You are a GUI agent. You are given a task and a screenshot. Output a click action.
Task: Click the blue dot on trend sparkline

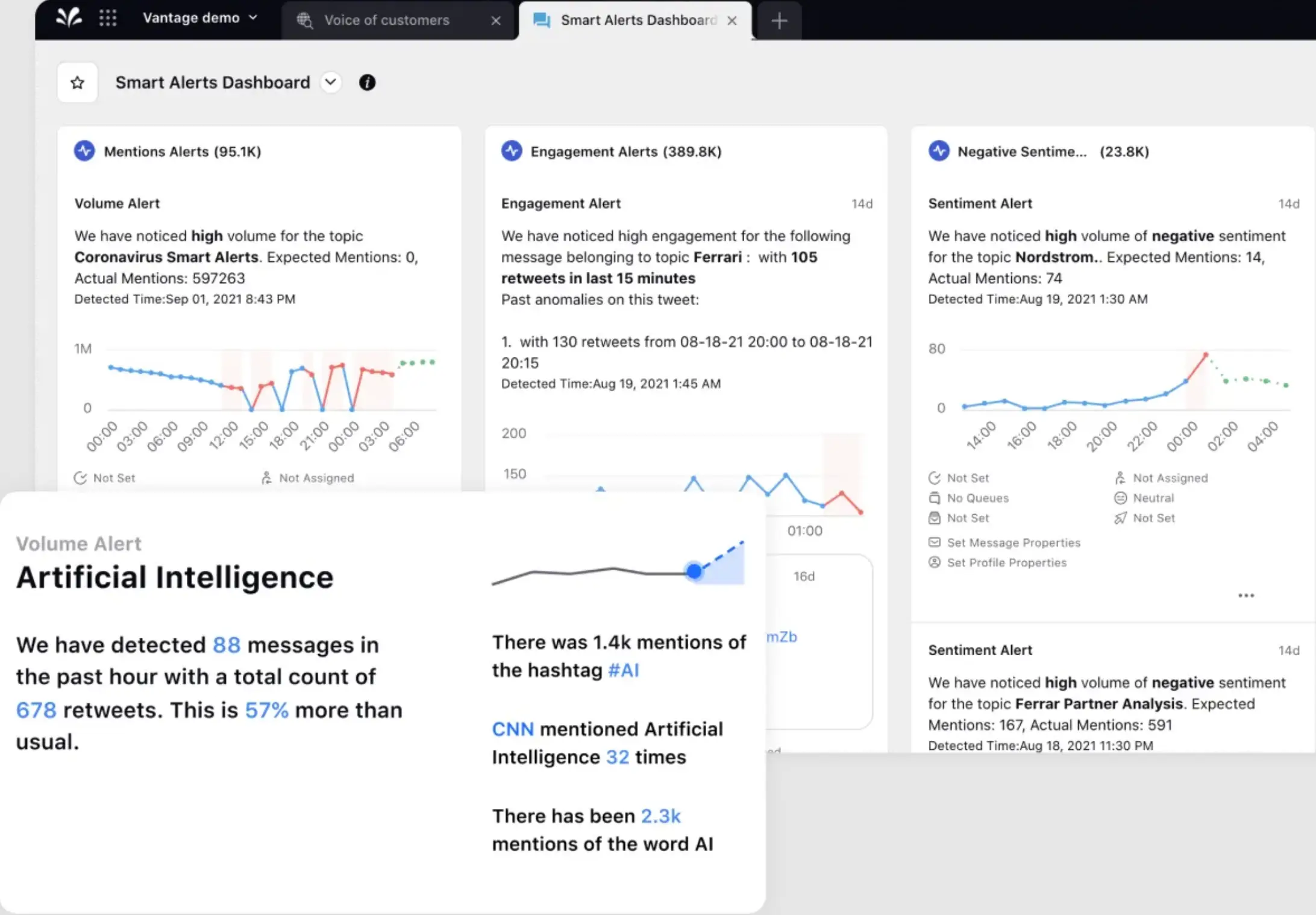coord(694,571)
